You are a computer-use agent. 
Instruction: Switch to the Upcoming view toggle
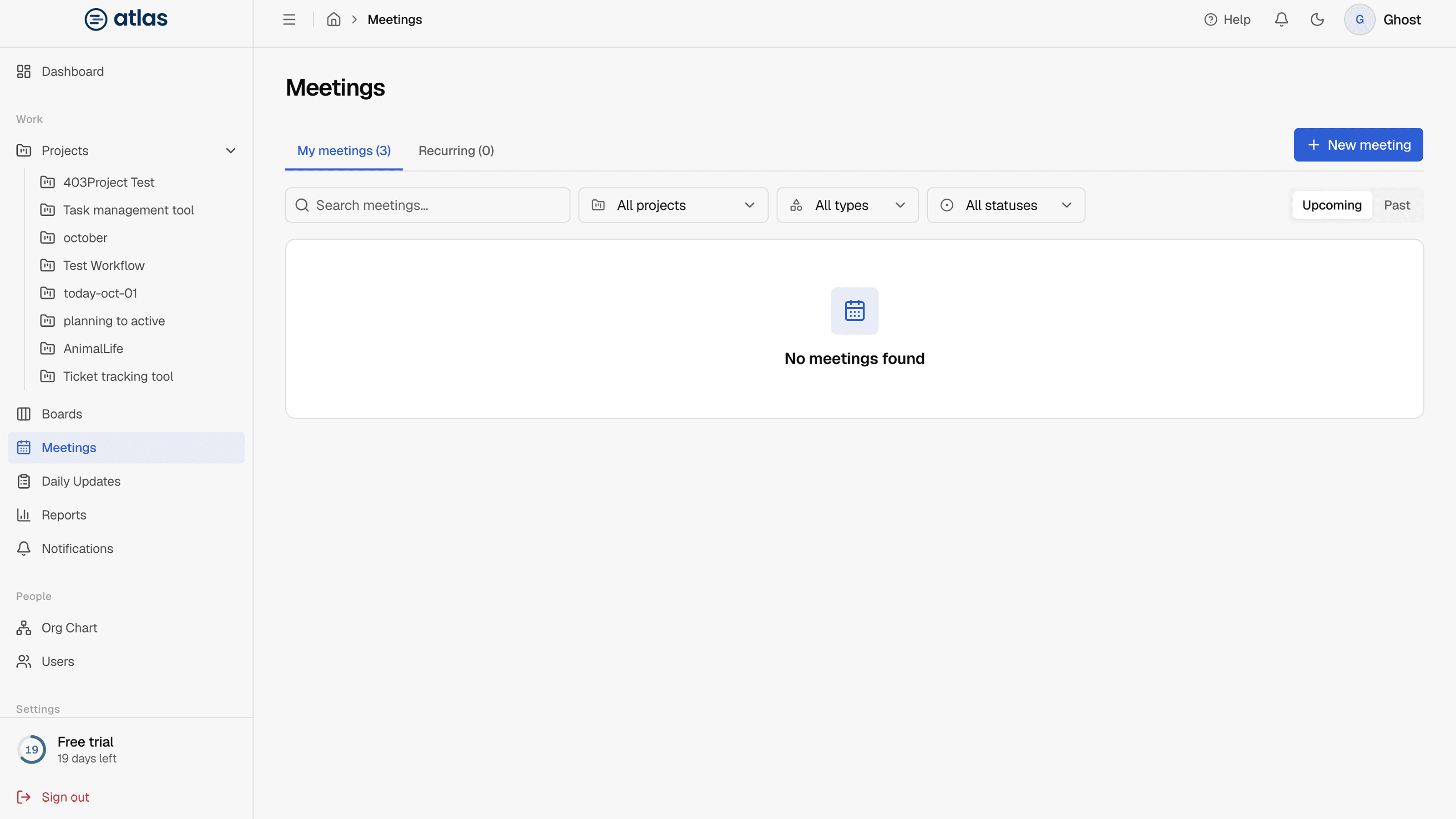1332,205
